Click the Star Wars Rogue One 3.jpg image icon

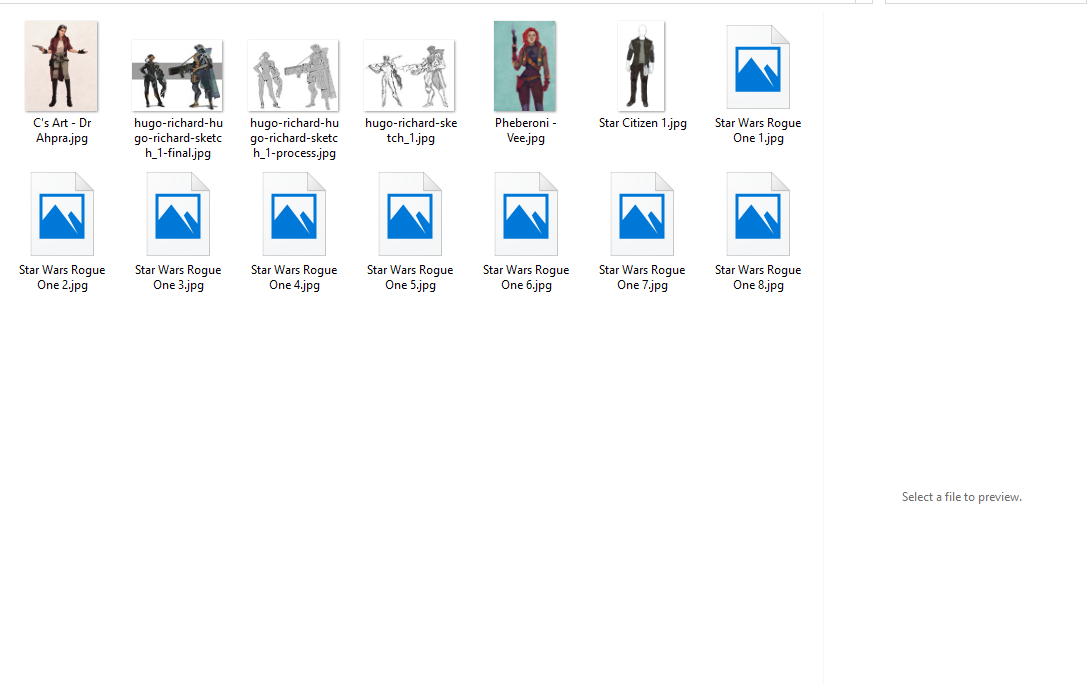click(178, 214)
